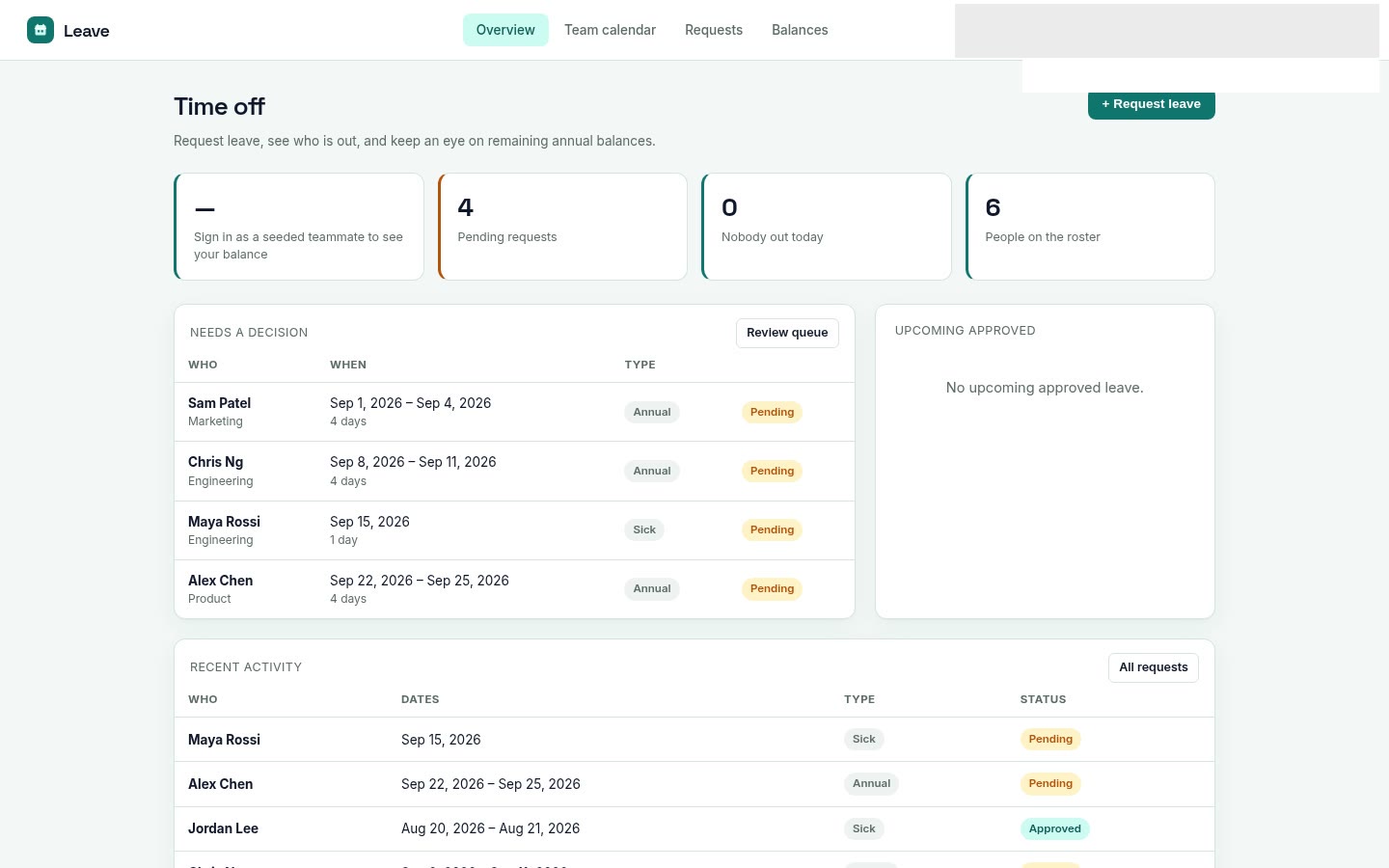Click the Annual badge in Alex Chen's activity row
1389x868 pixels.
click(871, 783)
